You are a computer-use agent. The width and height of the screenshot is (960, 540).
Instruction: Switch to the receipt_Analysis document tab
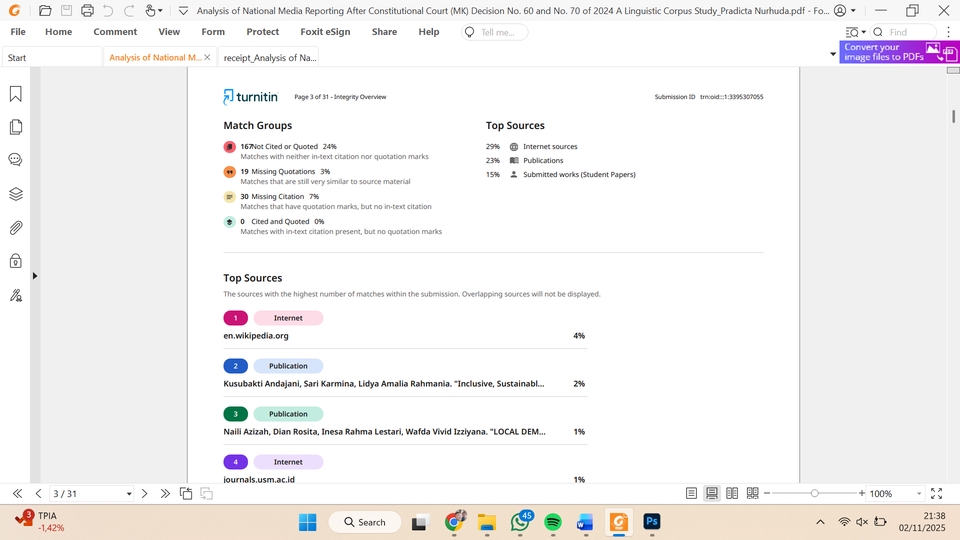tap(269, 58)
